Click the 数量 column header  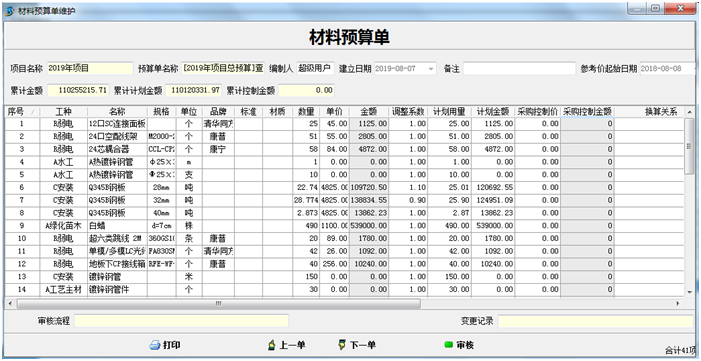coord(306,111)
